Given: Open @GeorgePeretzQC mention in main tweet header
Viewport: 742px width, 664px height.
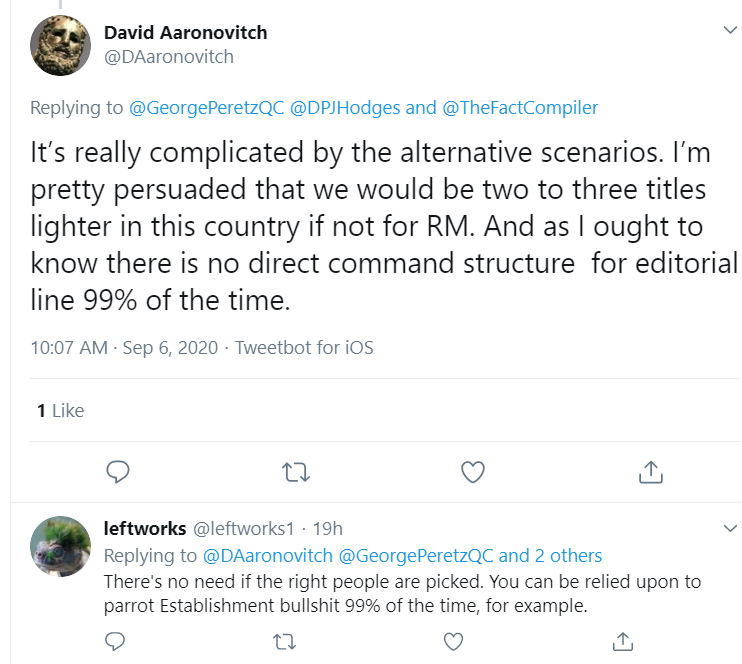Looking at the screenshot, I should [x=206, y=108].
